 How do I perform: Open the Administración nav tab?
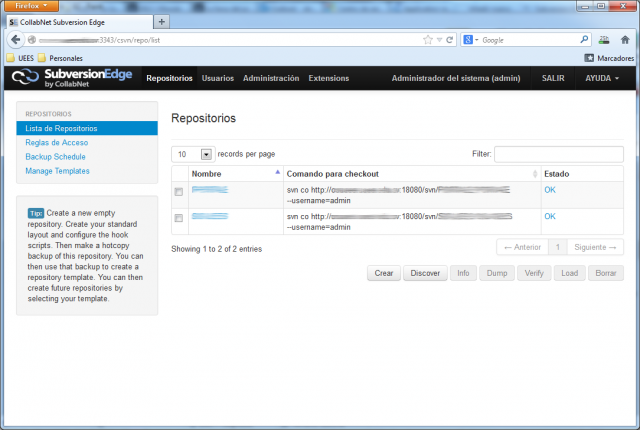271,78
